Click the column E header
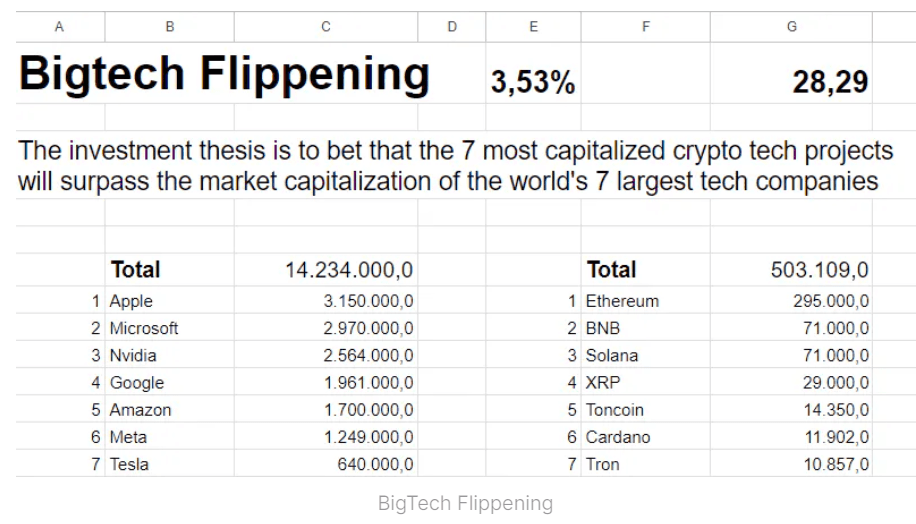This screenshot has height=524, width=916. [533, 27]
